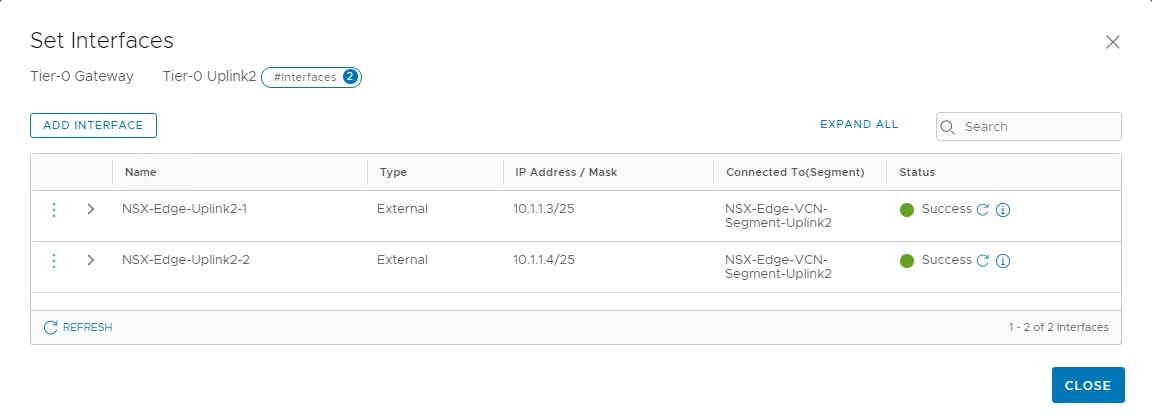Close dialog with the X icon

(x=1112, y=42)
